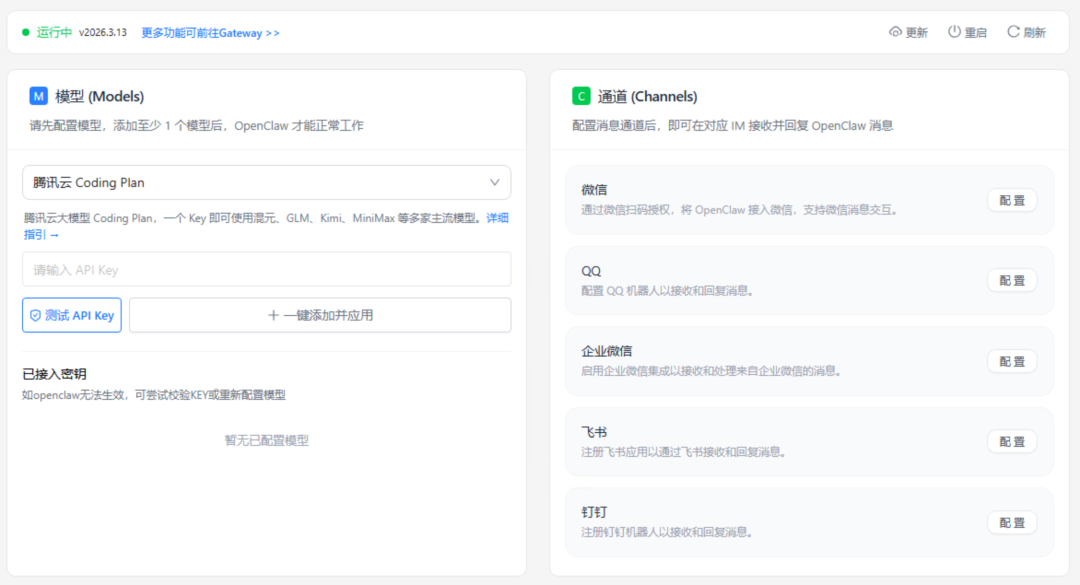Click the blue M Models panel icon
The width and height of the screenshot is (1080, 585).
(38, 95)
